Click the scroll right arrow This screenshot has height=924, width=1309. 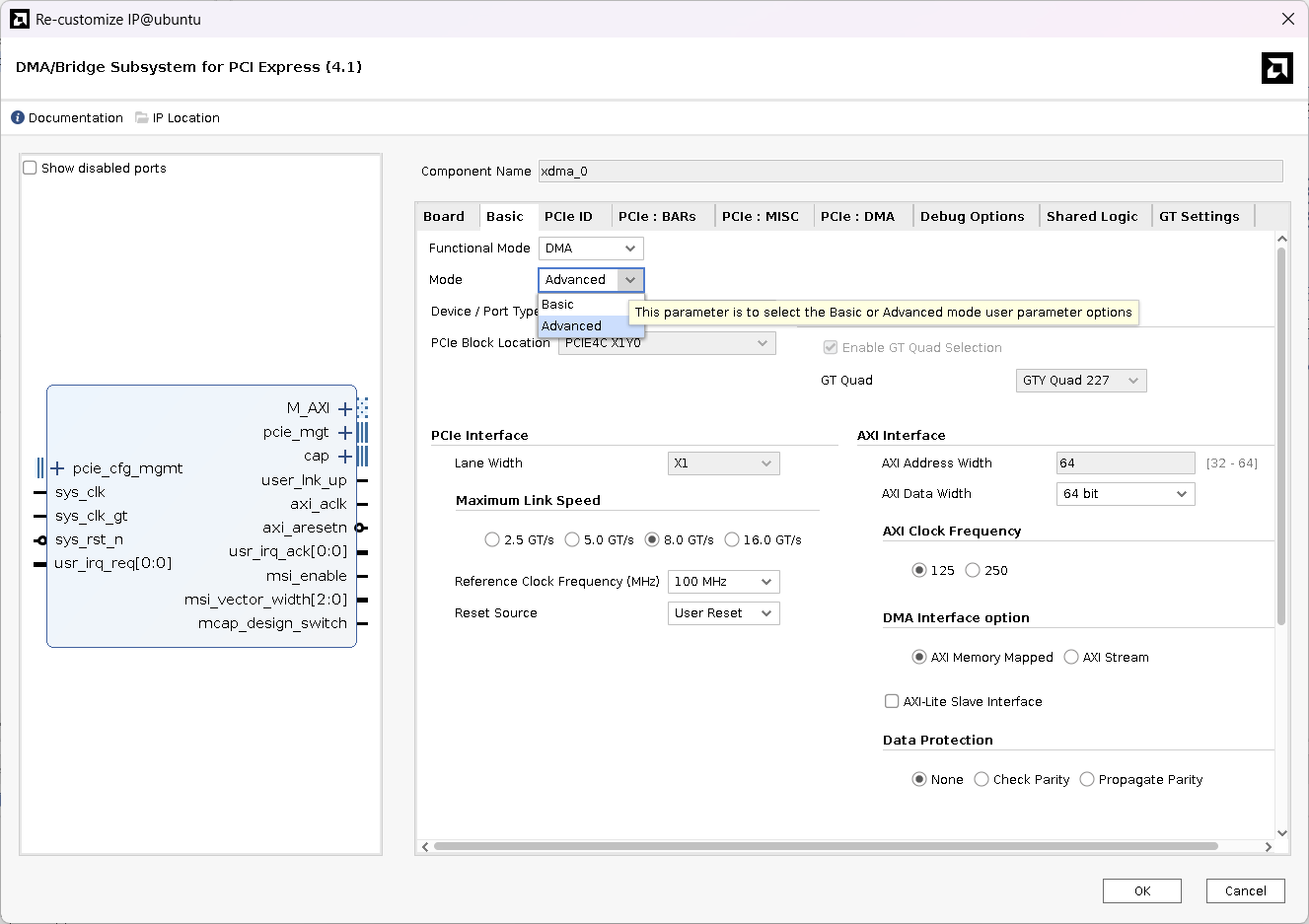tap(1269, 846)
